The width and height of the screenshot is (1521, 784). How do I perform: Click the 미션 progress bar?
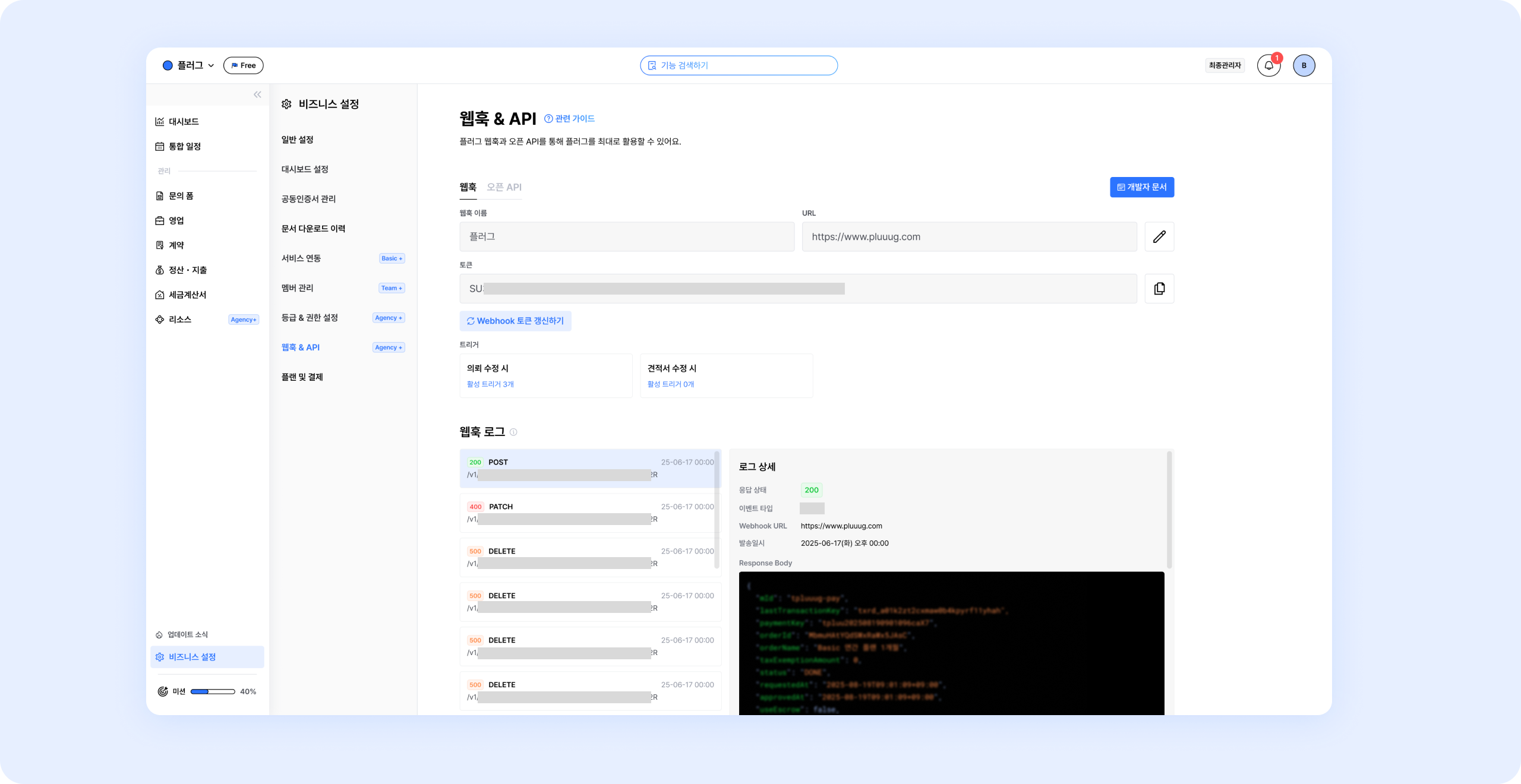click(212, 691)
